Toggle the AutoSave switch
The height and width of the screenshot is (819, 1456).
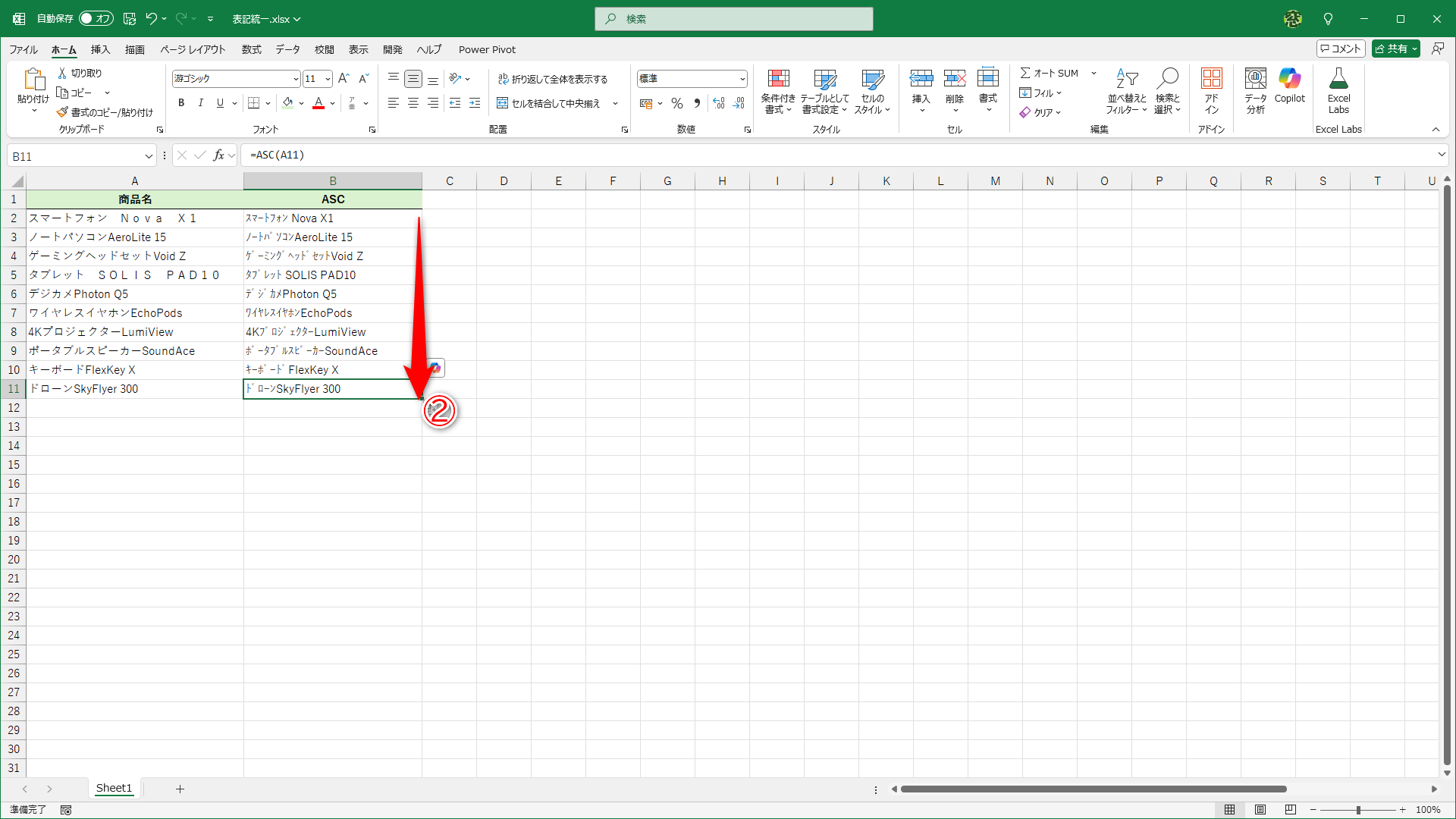point(96,18)
